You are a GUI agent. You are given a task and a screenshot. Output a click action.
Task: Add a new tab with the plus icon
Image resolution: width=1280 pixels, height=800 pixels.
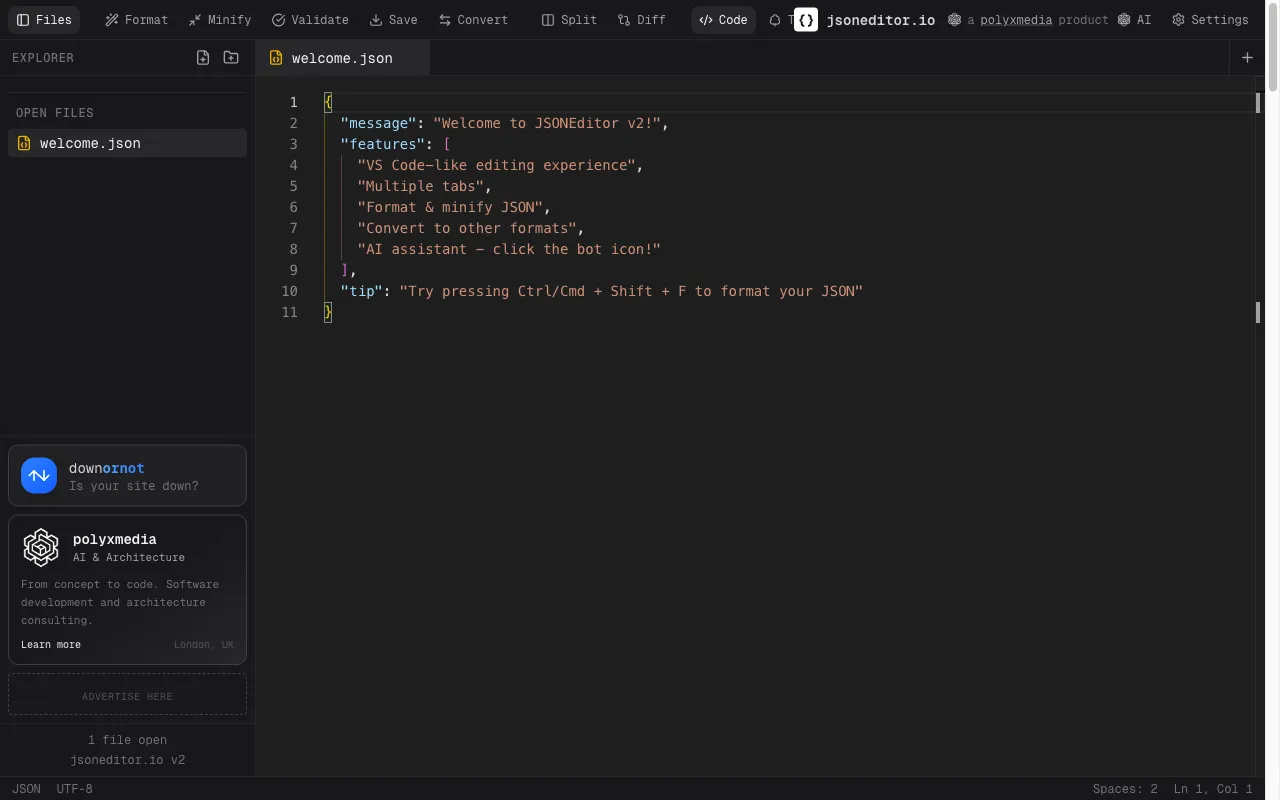[1247, 58]
